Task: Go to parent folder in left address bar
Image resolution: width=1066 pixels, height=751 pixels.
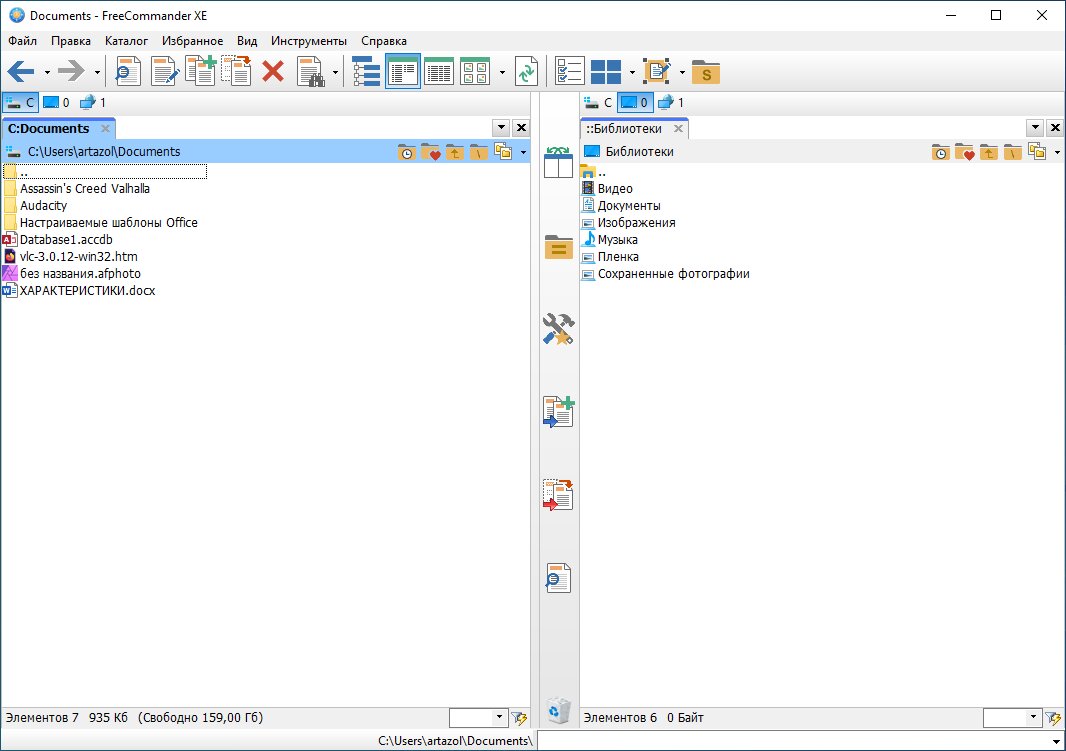Action: tap(455, 152)
